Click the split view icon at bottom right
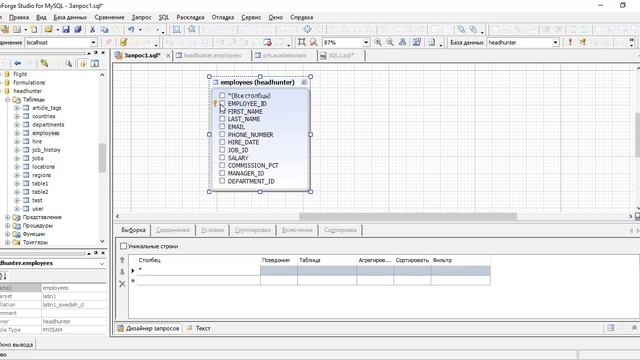The height and width of the screenshot is (360, 640). point(611,328)
